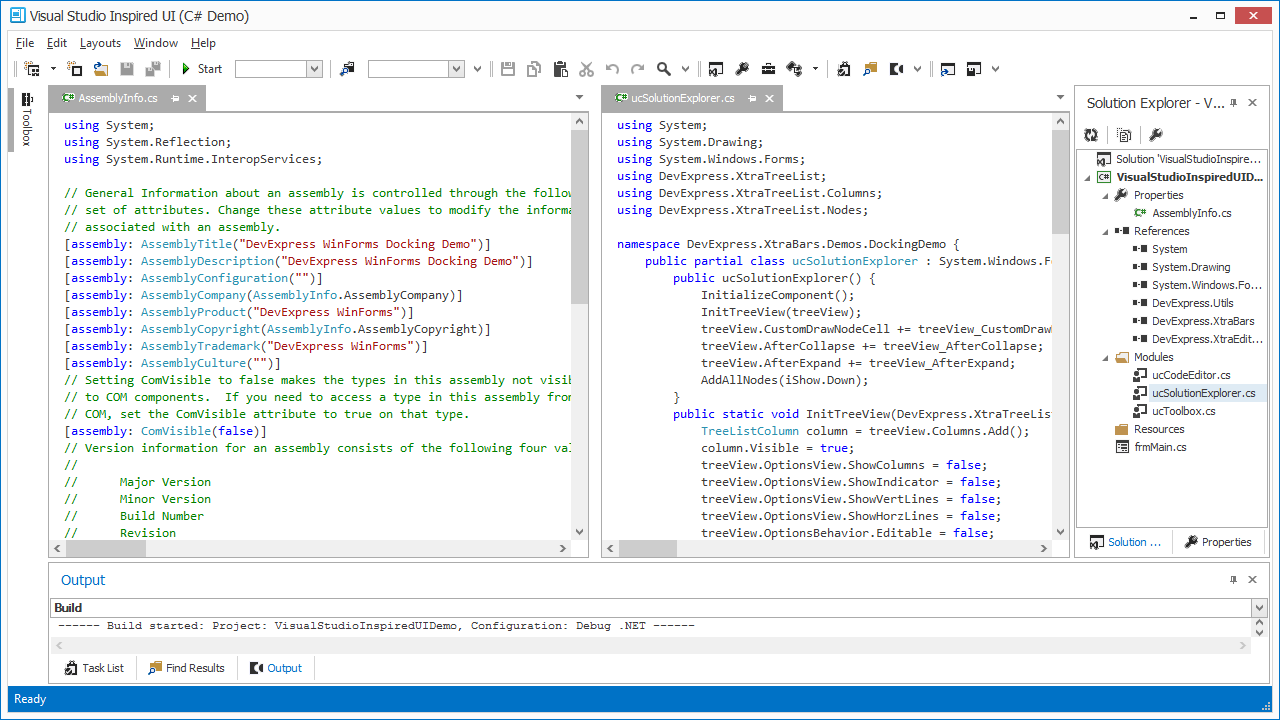
Task: Click the Find Results button at bottom
Action: tap(186, 667)
